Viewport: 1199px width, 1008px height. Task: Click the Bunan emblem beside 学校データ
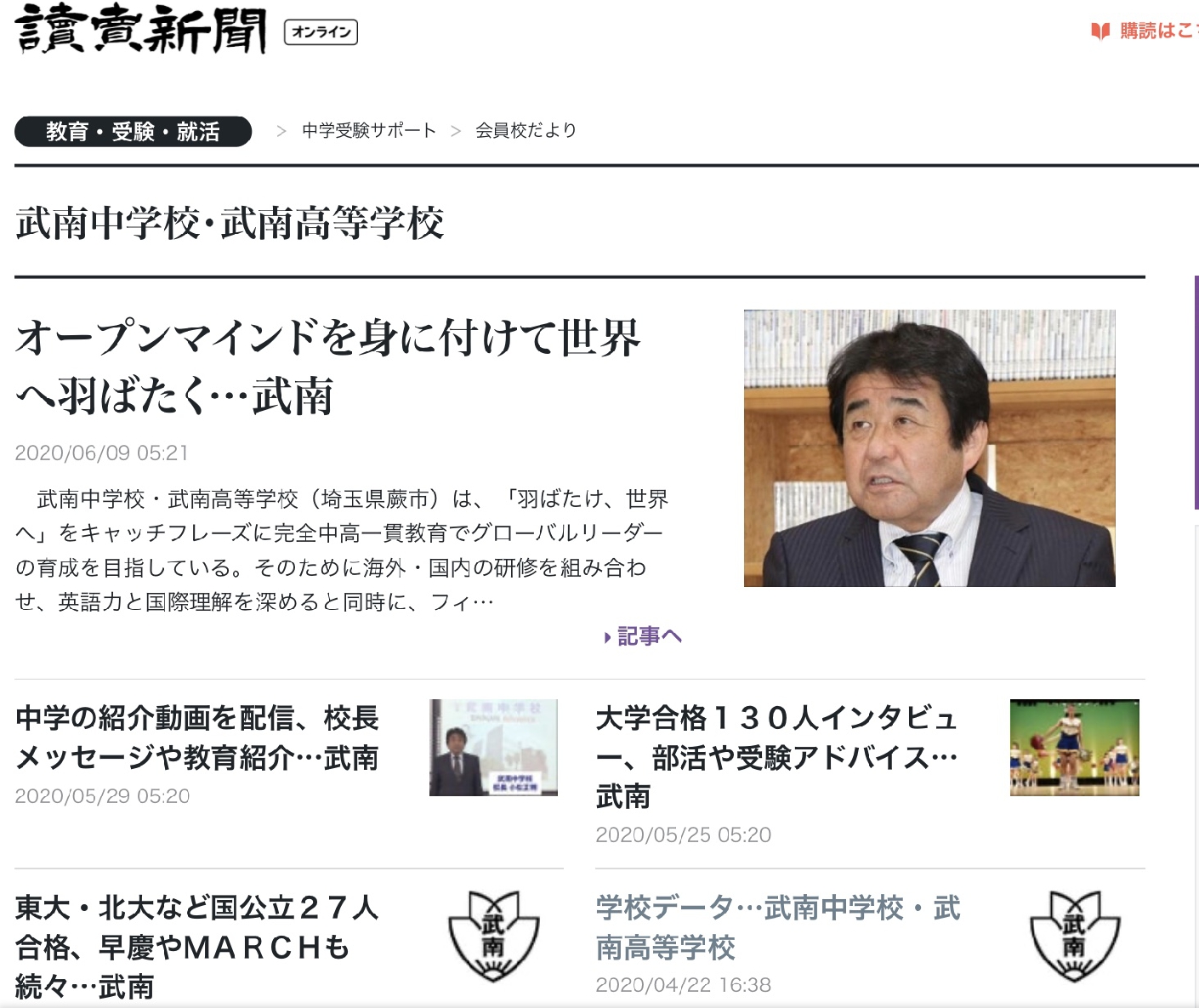(x=1074, y=937)
